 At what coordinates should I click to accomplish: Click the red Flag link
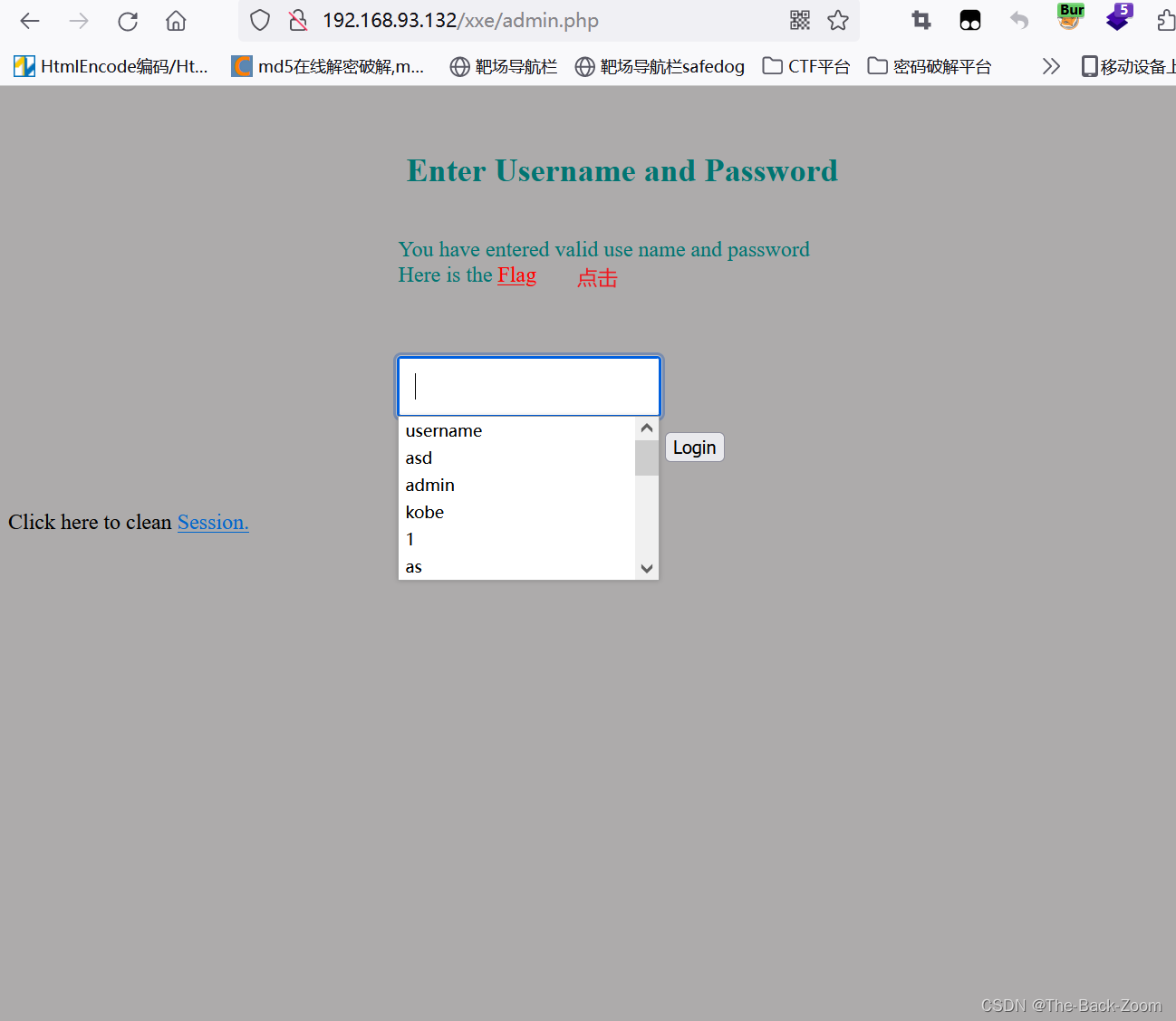(516, 275)
